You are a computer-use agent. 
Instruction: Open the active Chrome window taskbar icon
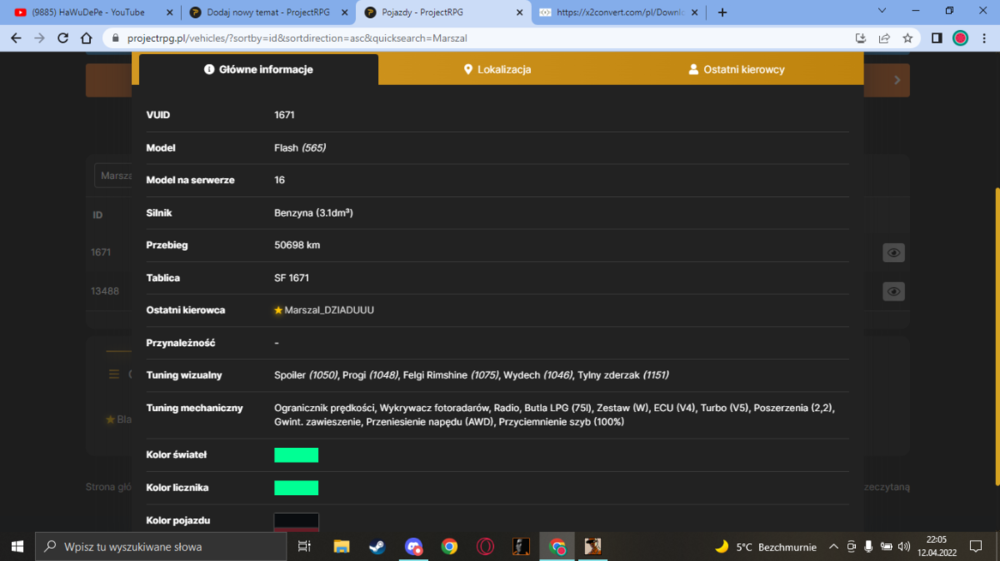[x=557, y=546]
